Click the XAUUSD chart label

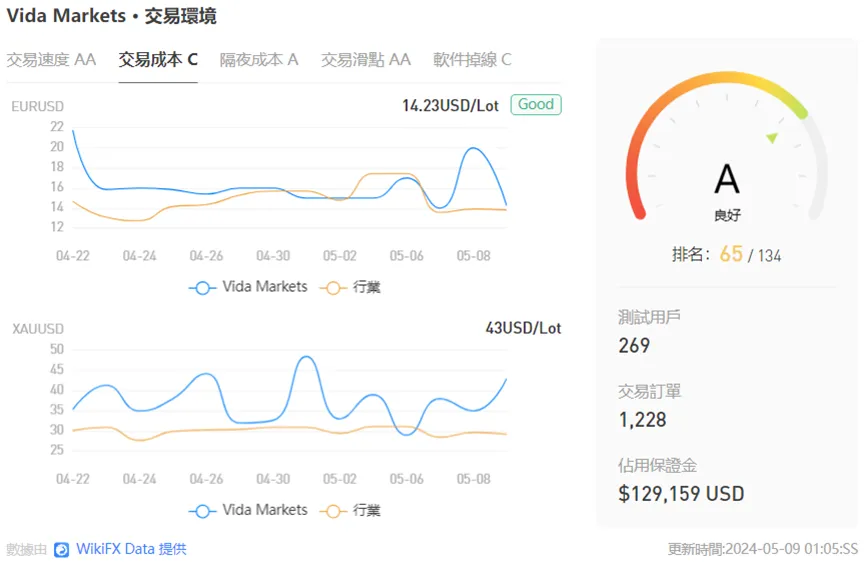coord(38,329)
